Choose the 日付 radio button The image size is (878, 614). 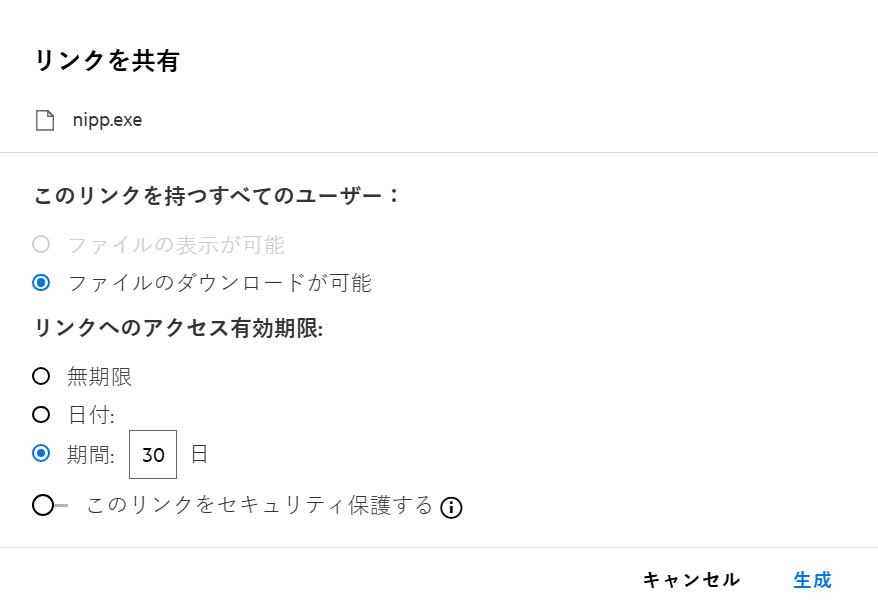click(41, 414)
